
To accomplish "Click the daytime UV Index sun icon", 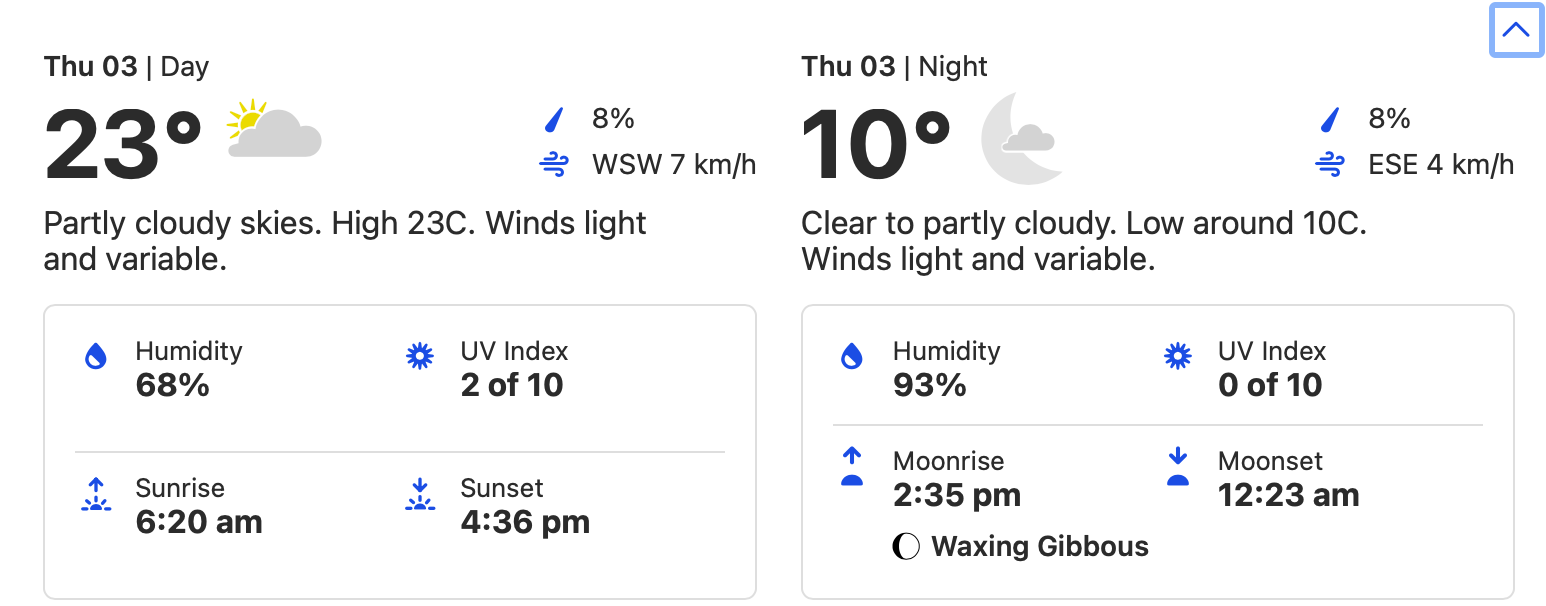I will [420, 357].
